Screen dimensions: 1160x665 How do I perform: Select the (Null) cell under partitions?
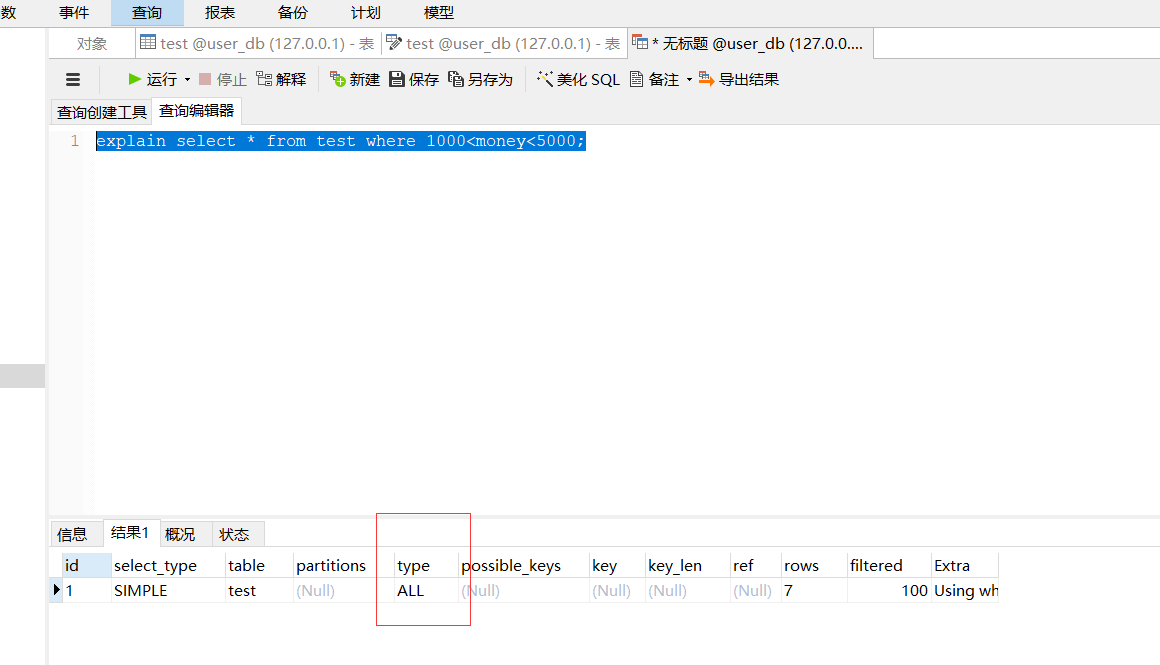point(343,590)
